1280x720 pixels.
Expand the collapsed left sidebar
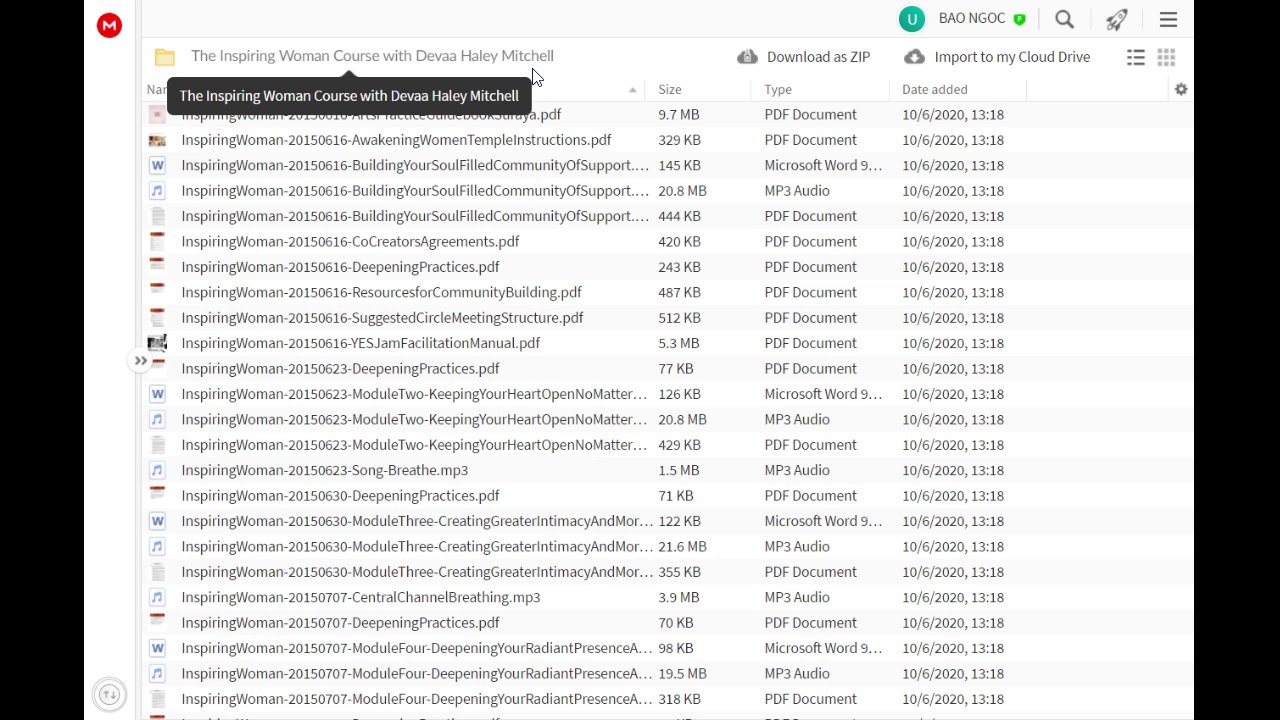click(140, 361)
